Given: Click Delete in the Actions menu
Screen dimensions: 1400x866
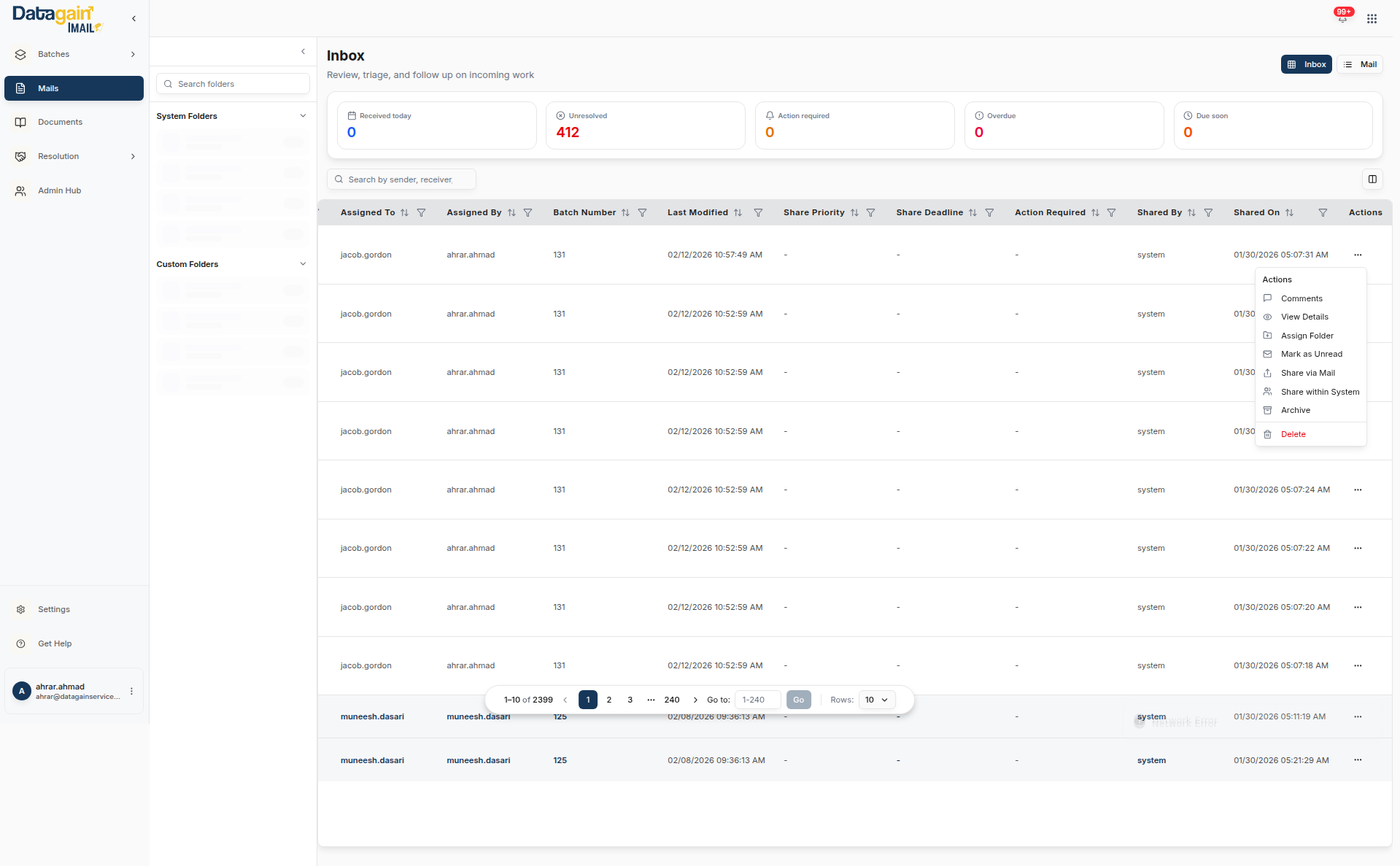Looking at the screenshot, I should (x=1293, y=435).
